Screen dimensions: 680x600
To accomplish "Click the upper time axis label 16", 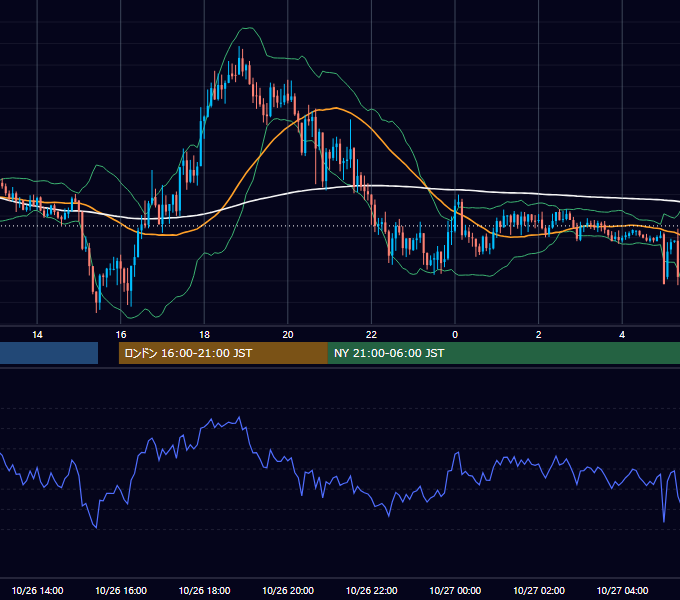I will click(x=121, y=335).
